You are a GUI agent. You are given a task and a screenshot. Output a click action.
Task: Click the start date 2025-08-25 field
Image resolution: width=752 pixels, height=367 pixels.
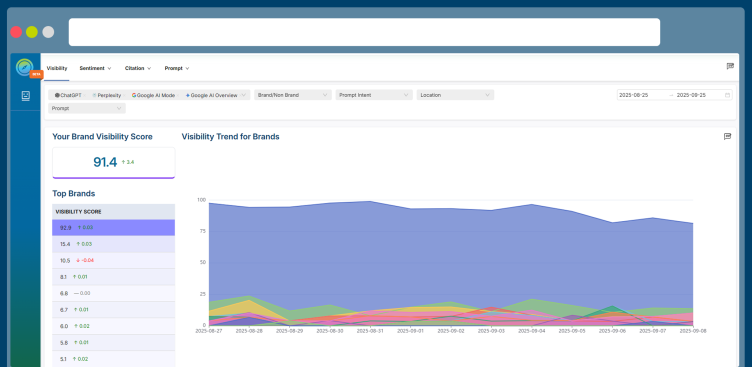[x=634, y=95]
